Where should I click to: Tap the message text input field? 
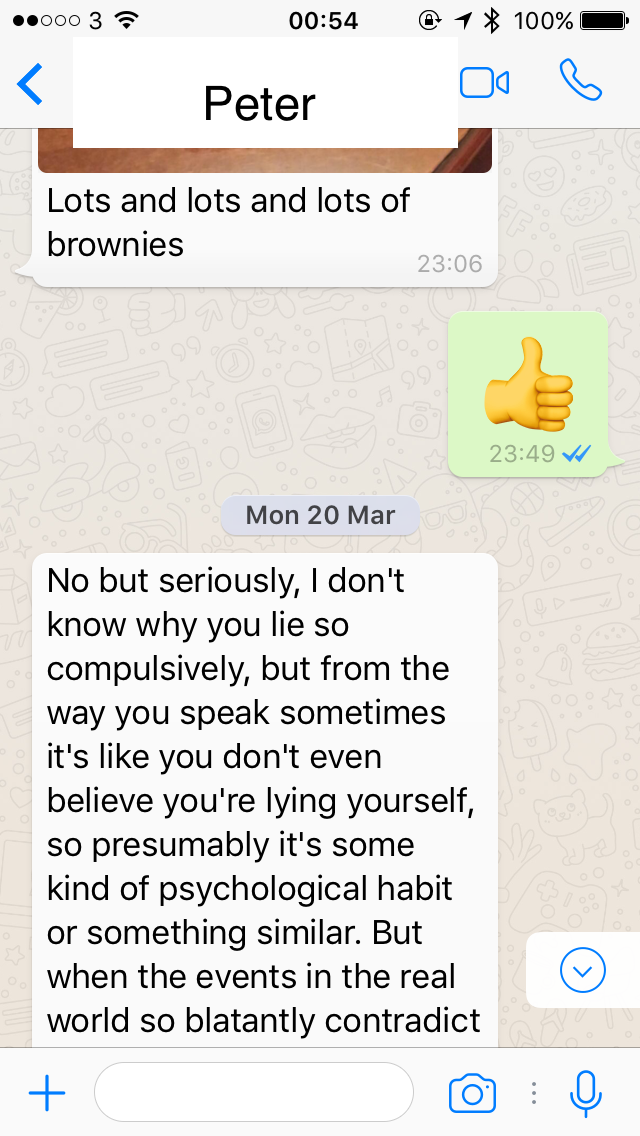tap(254, 1092)
